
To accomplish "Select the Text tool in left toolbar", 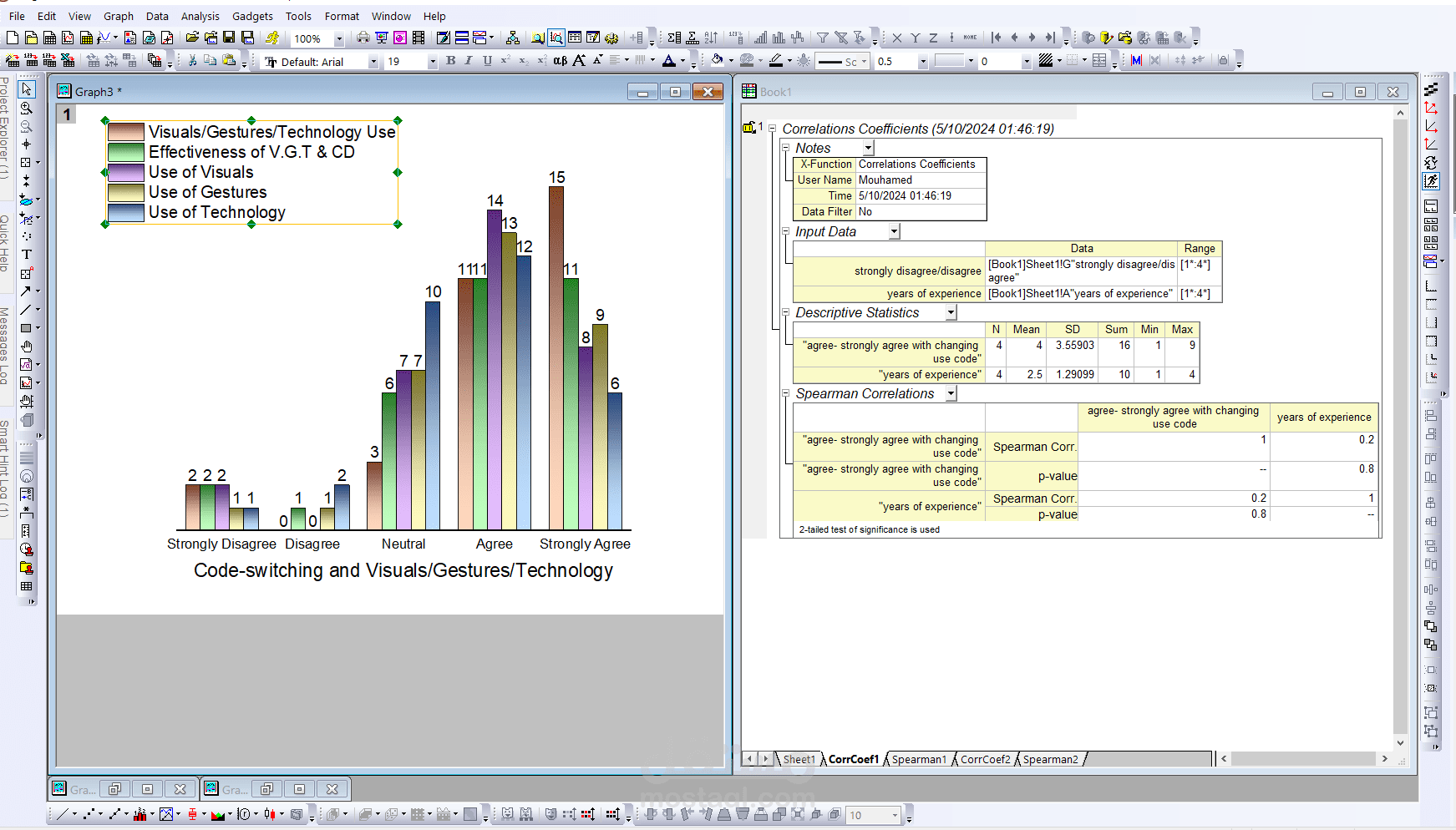I will (27, 255).
